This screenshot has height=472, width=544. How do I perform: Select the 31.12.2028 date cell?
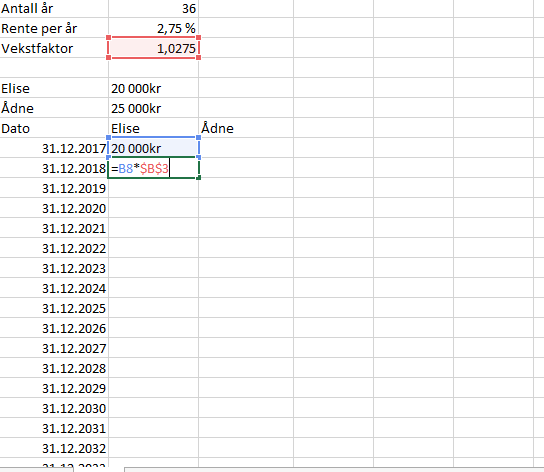pos(54,368)
